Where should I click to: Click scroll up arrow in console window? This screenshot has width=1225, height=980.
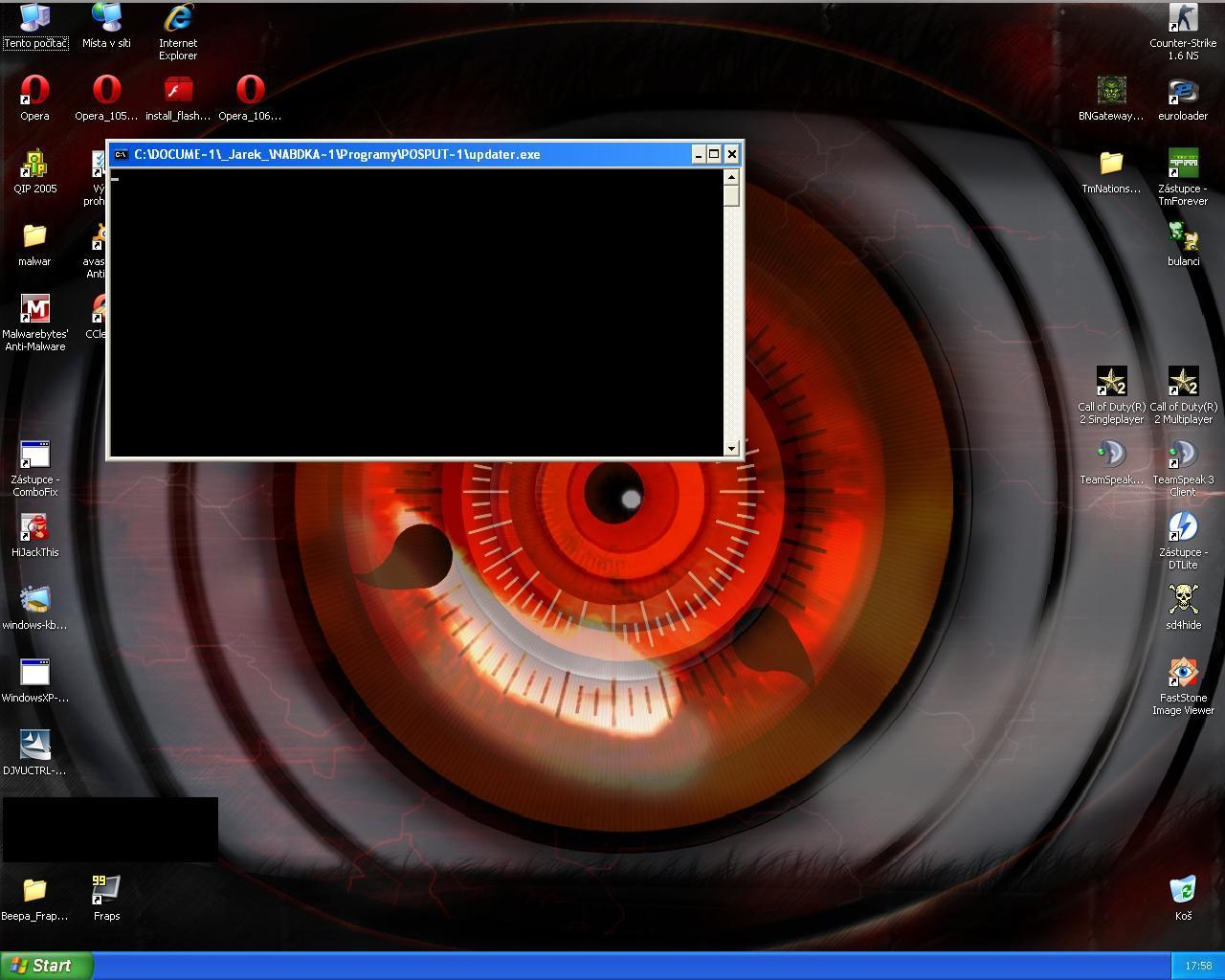pyautogui.click(x=732, y=177)
